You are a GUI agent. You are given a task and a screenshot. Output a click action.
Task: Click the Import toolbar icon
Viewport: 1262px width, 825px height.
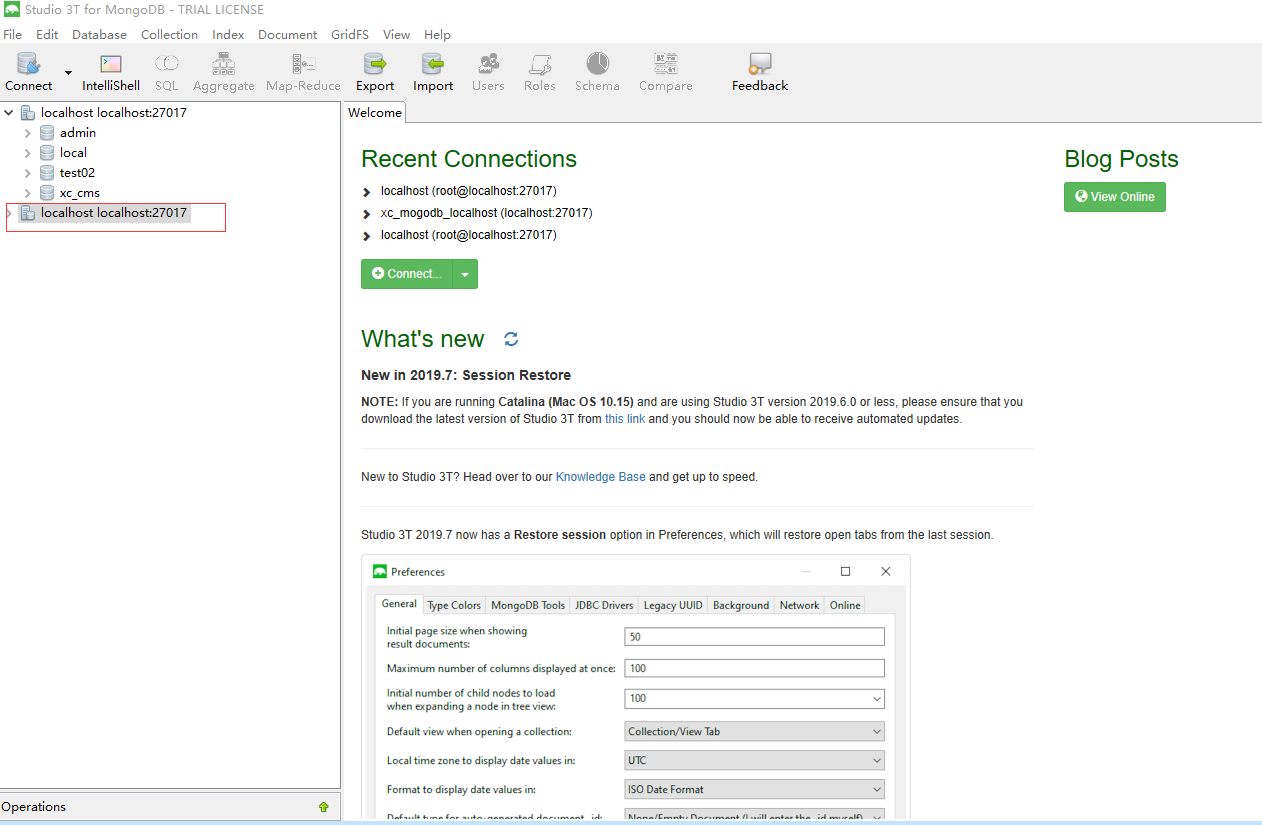pos(432,70)
